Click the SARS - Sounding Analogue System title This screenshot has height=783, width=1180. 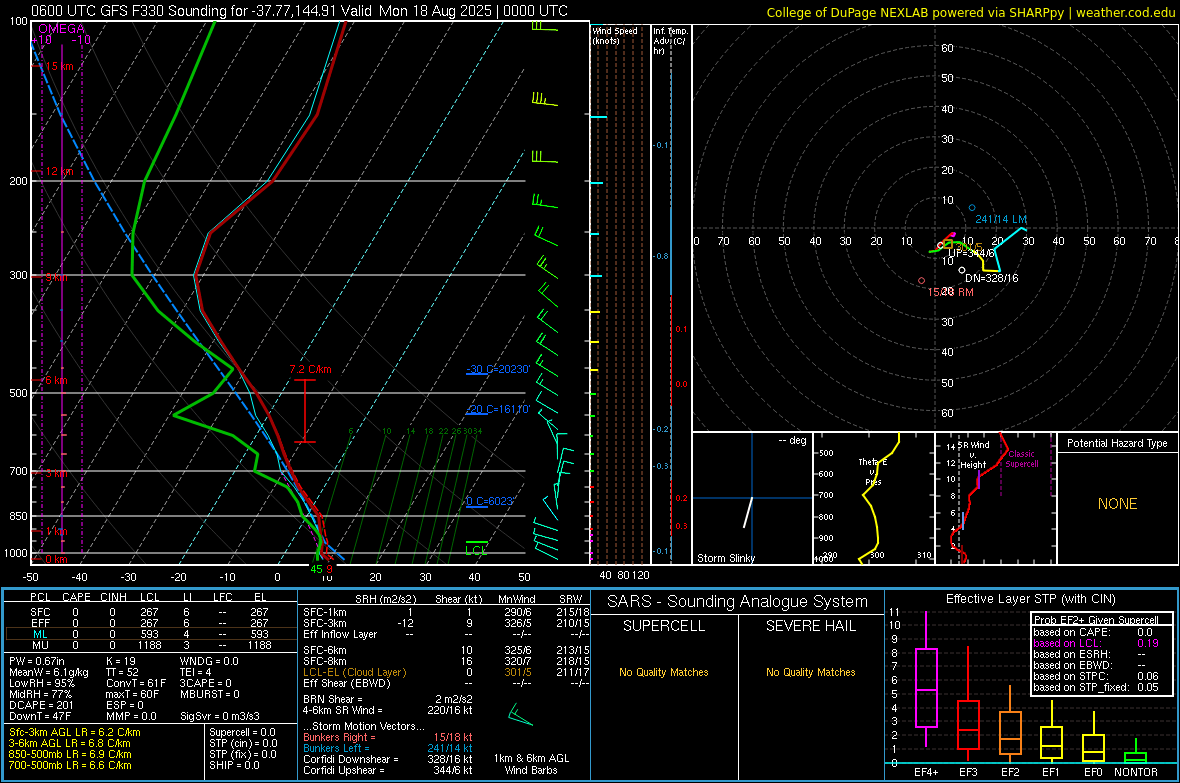[738, 601]
